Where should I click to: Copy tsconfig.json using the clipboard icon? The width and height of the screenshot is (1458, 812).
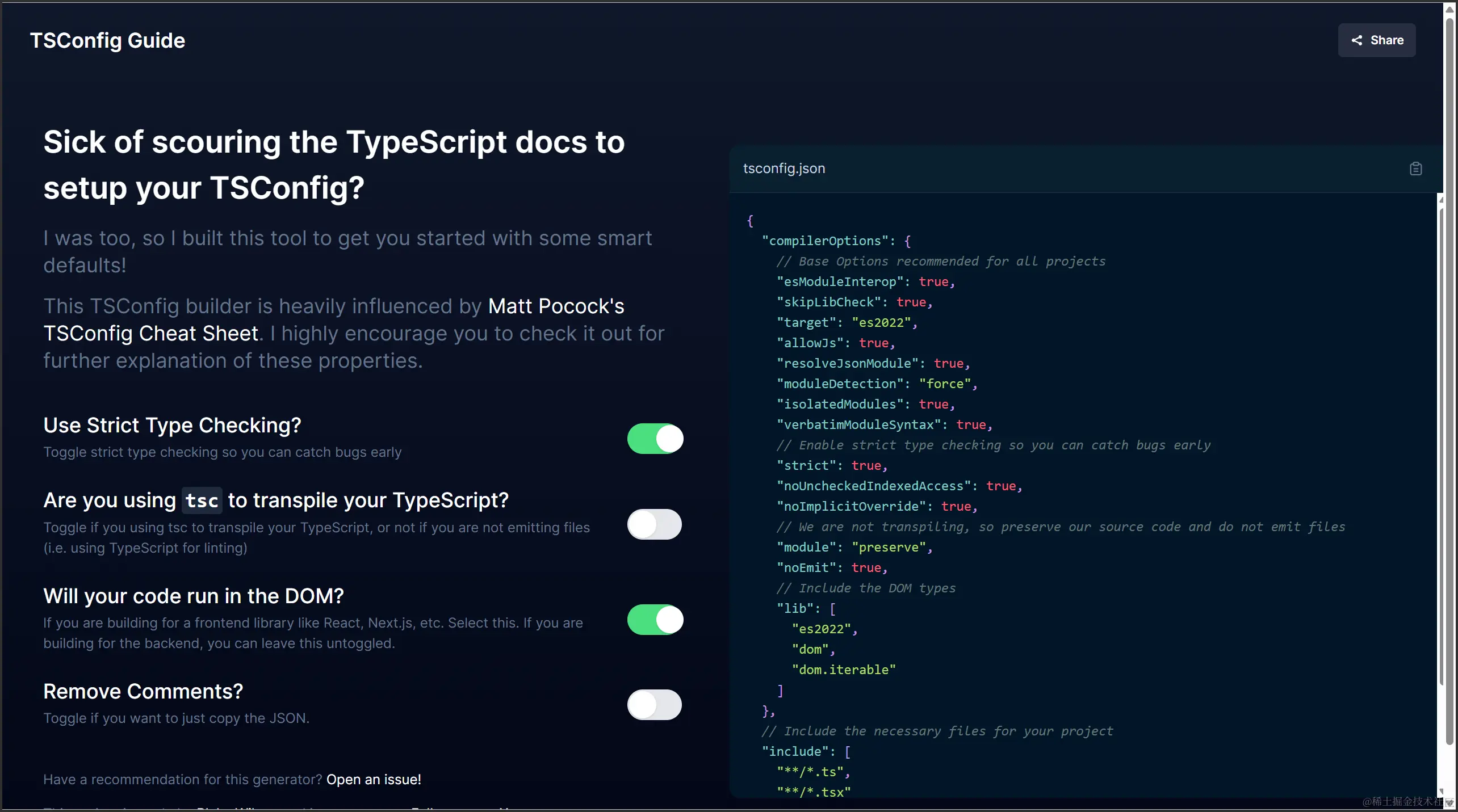pyautogui.click(x=1415, y=169)
